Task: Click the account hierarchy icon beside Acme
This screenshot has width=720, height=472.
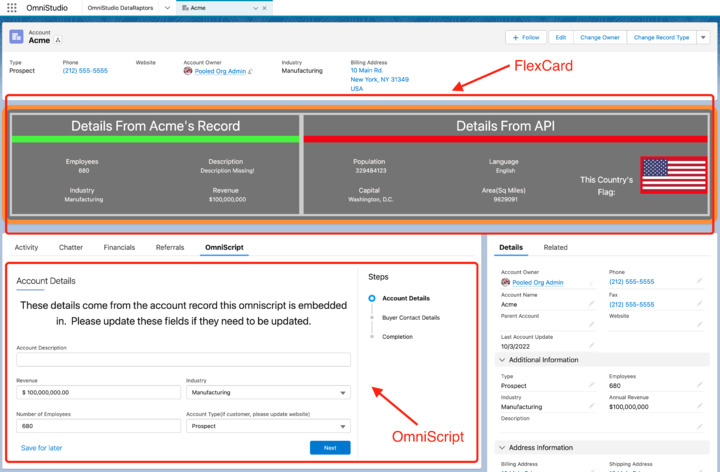Action: point(58,40)
